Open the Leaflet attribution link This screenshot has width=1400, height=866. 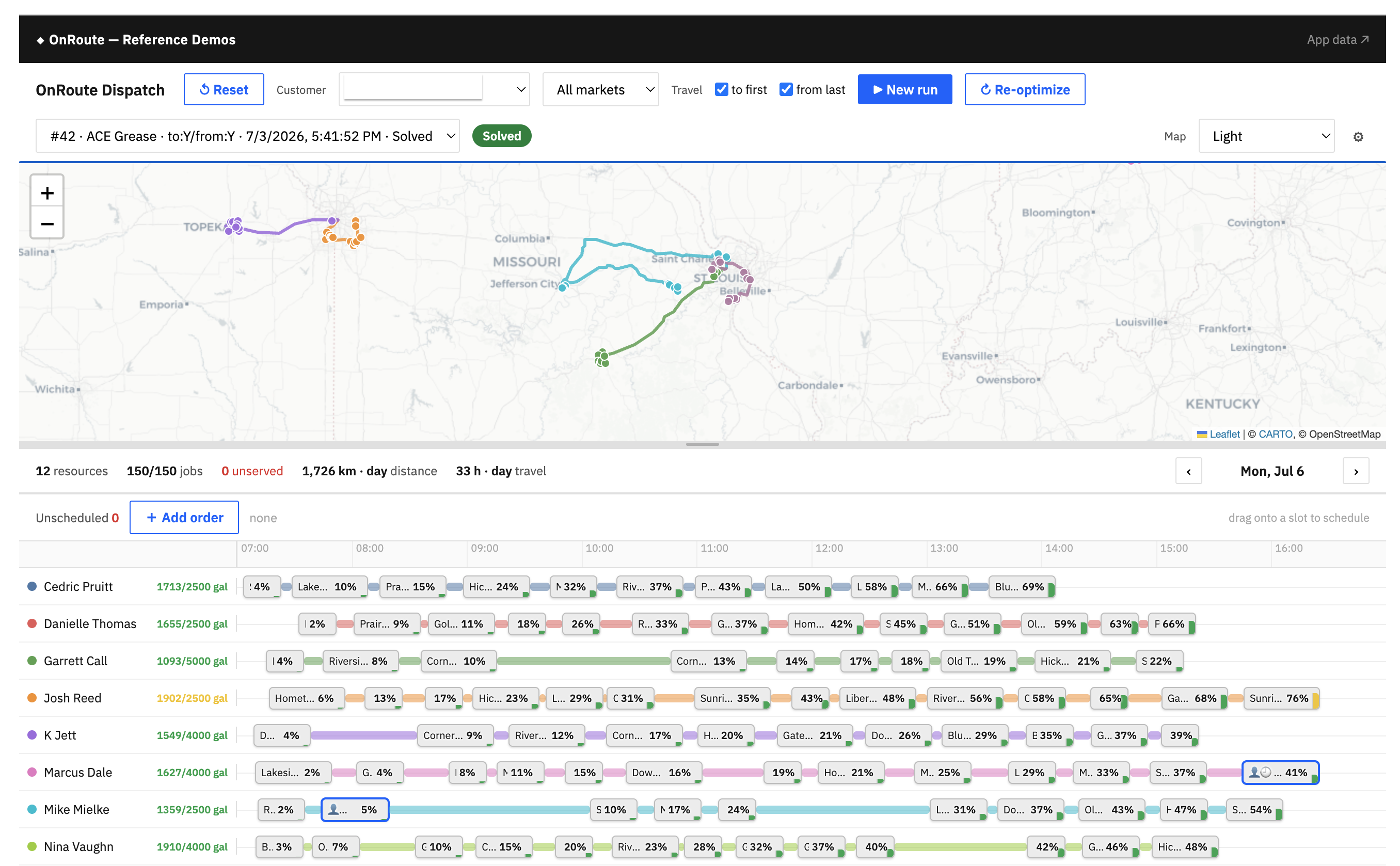(1223, 434)
